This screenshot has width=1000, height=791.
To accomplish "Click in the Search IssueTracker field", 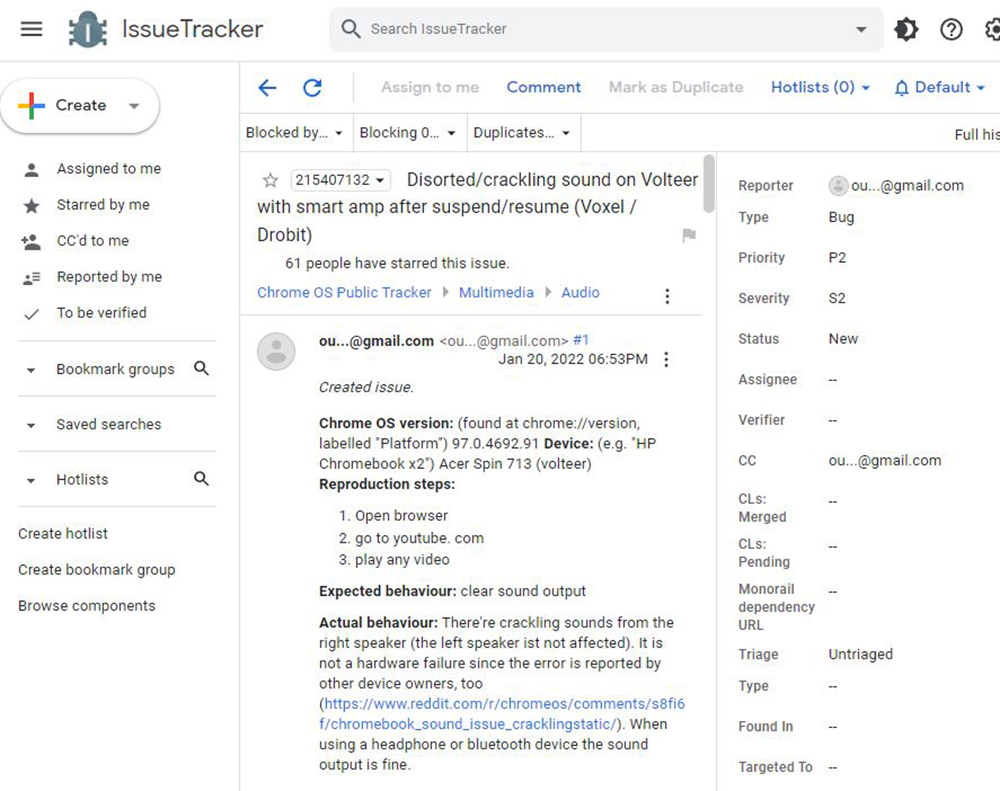I will coord(606,29).
